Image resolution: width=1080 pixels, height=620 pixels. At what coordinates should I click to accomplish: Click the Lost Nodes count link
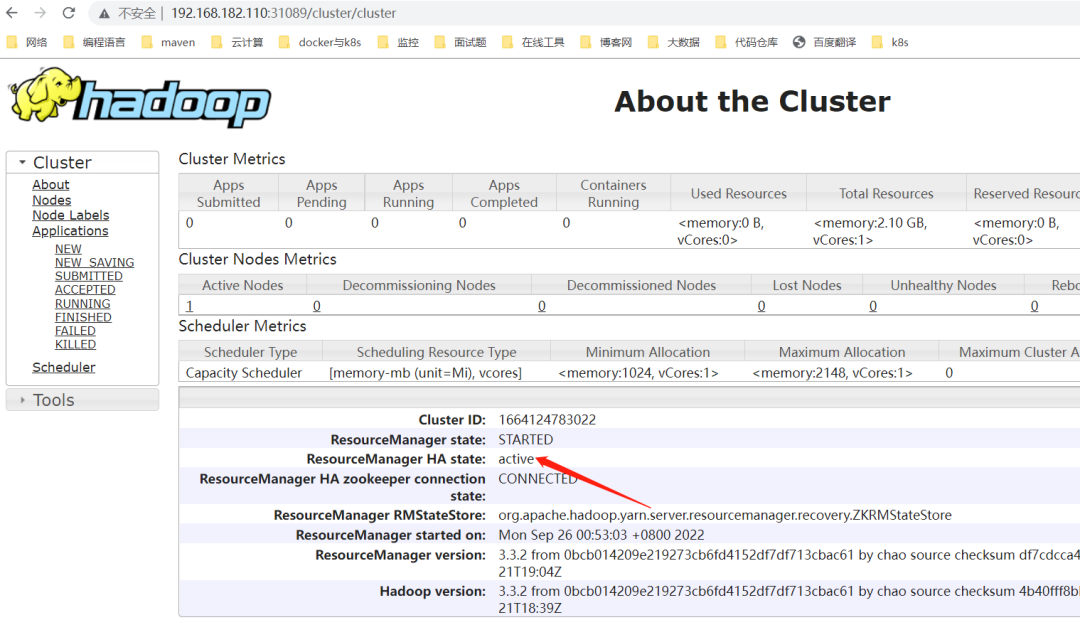(761, 306)
